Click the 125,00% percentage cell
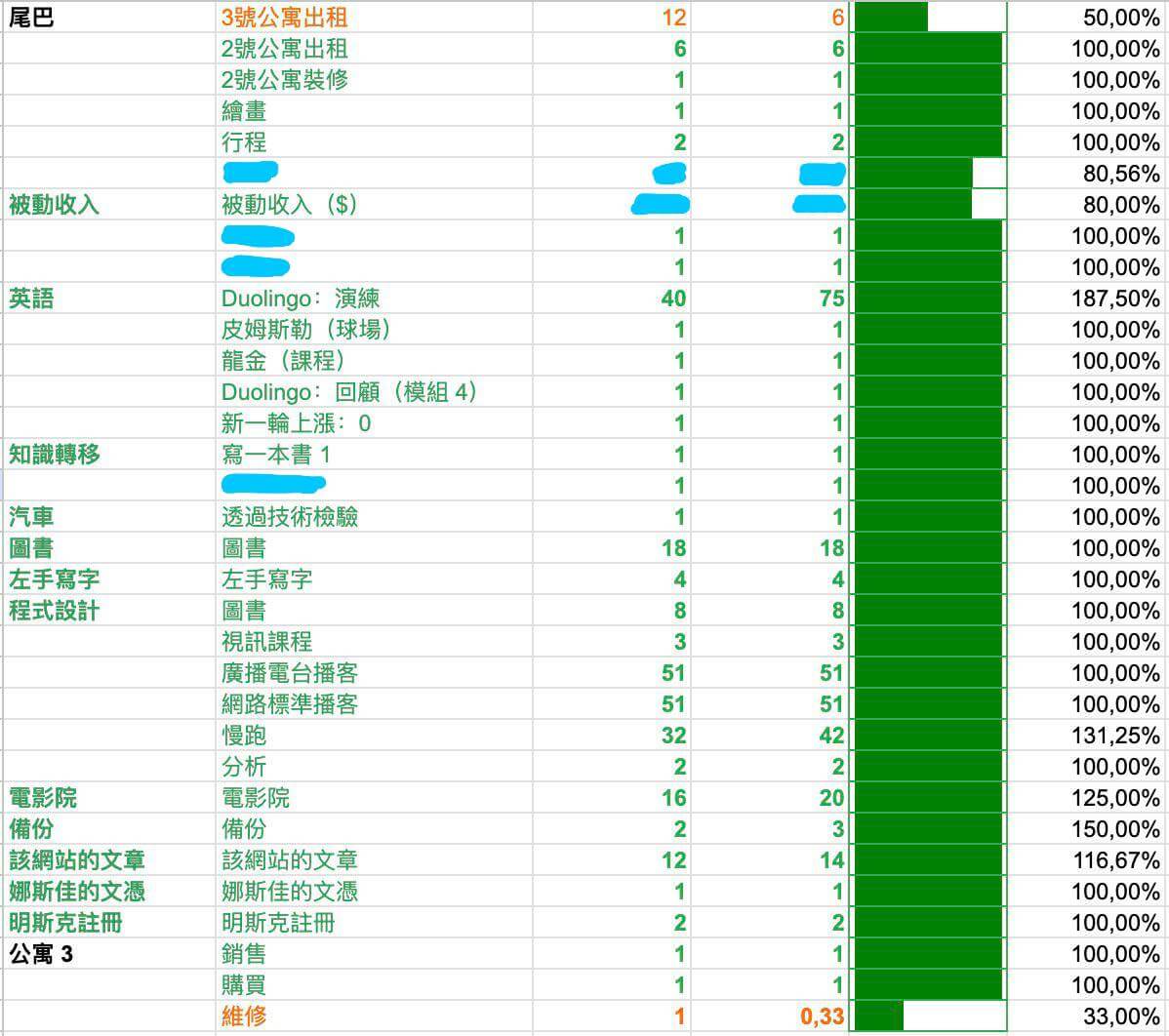Screen dimensions: 1169x1036 [1085, 798]
